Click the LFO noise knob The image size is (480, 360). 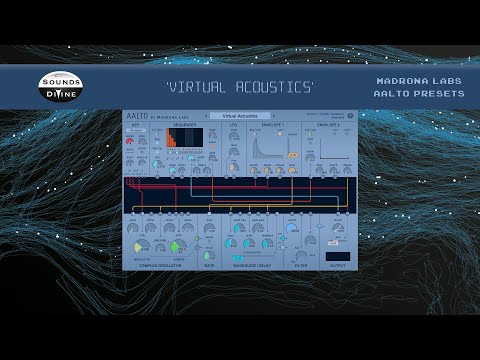[x=234, y=136]
